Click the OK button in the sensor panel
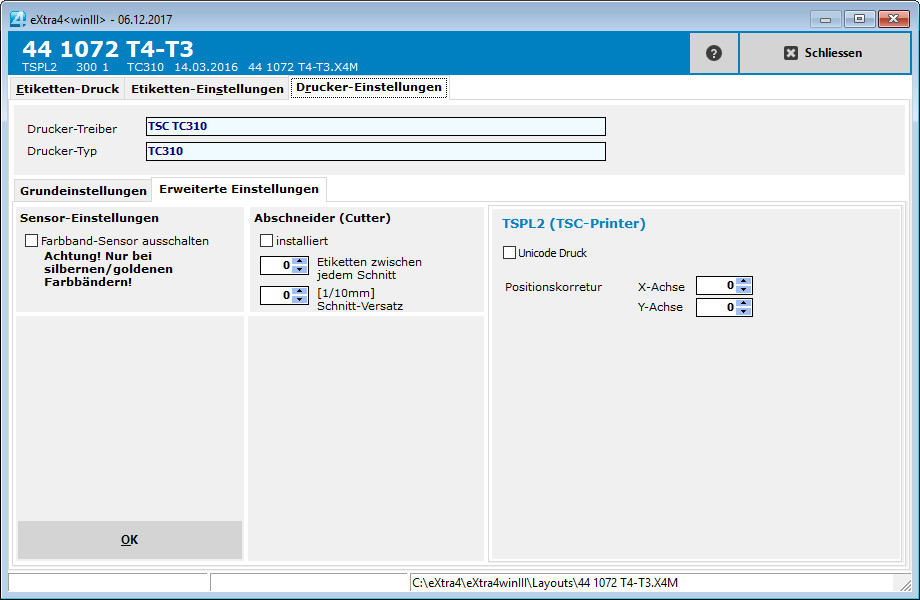This screenshot has width=920, height=600. (x=129, y=539)
